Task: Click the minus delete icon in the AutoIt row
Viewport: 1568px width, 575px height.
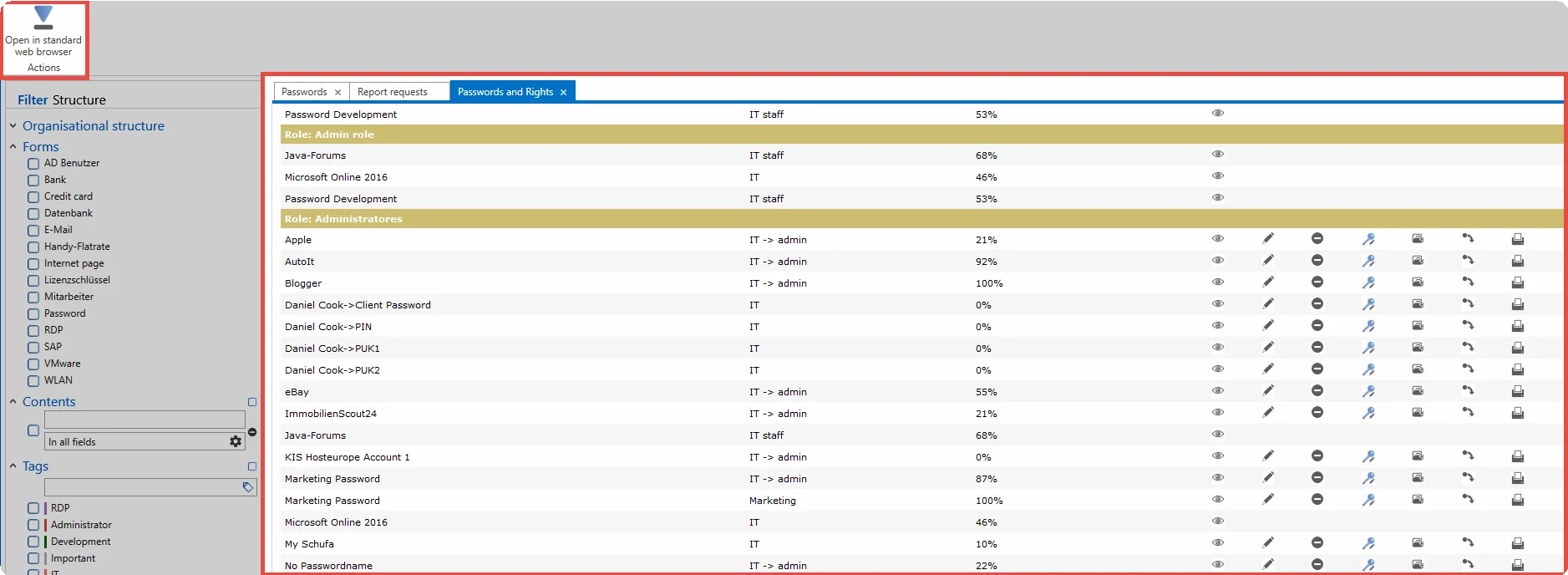Action: 1317,261
